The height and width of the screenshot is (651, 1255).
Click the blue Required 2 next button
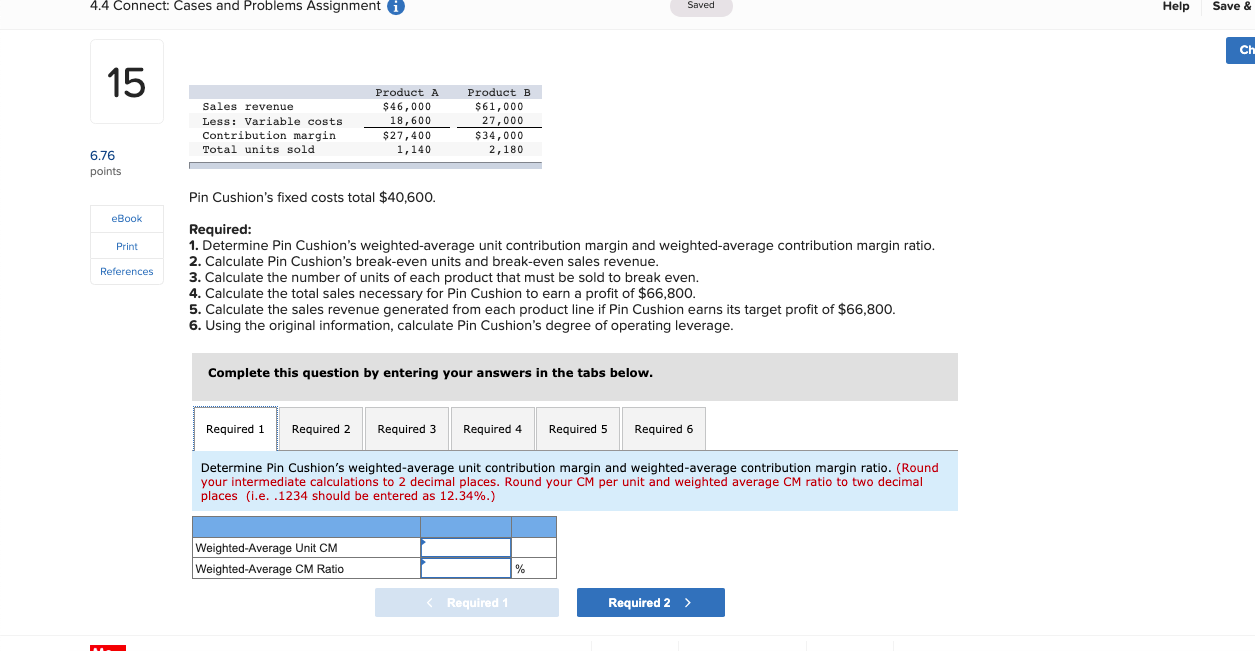(x=651, y=603)
